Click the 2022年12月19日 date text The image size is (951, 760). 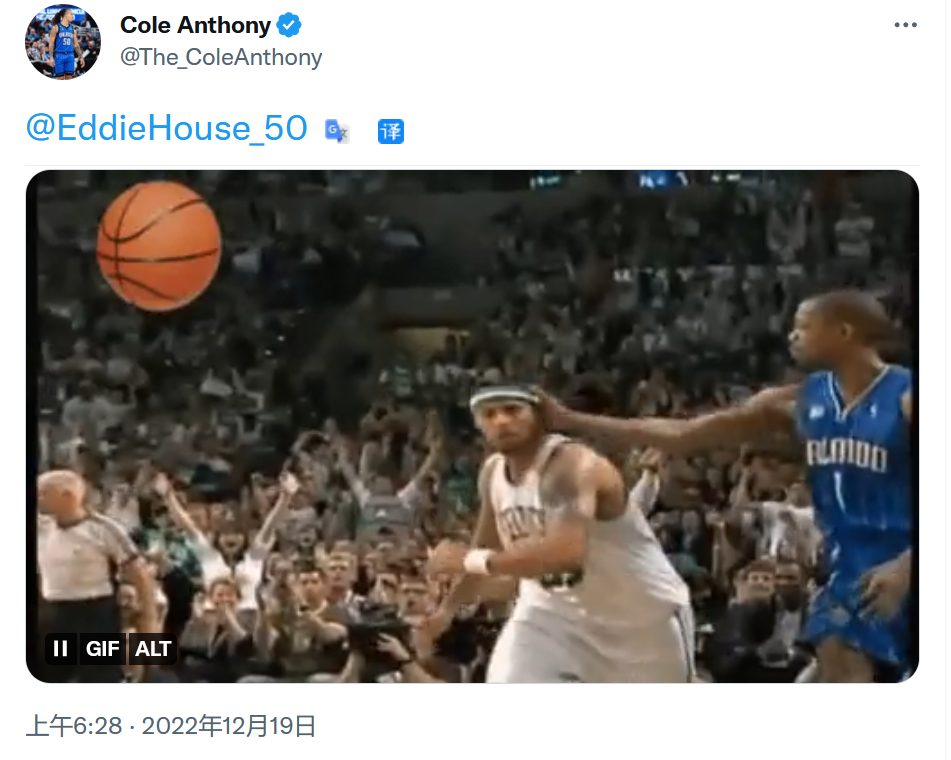[x=229, y=726]
